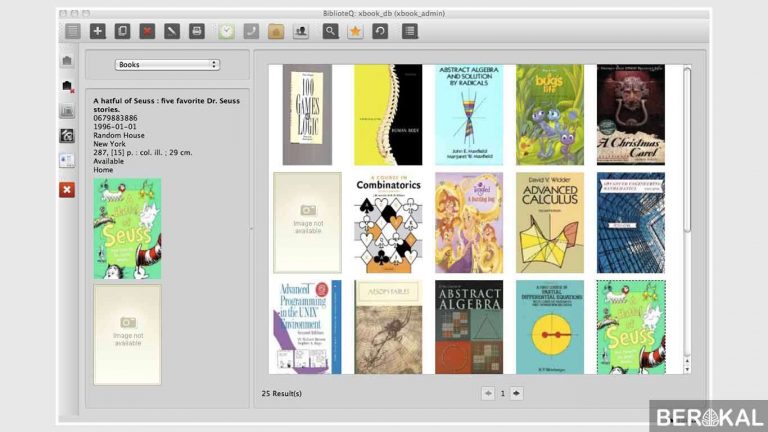Select the Advanced Calculus book cover
The image size is (768, 432).
pyautogui.click(x=549, y=222)
